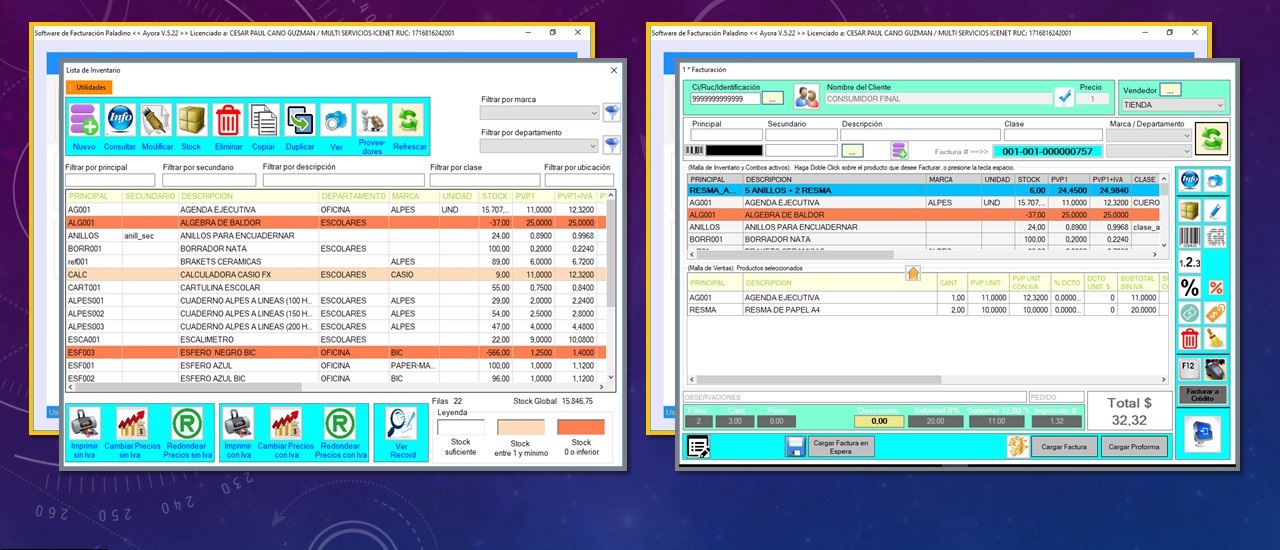Open Consultar info icon in inventory toolbar
Viewport: 1280px width, 550px height.
(x=120, y=121)
